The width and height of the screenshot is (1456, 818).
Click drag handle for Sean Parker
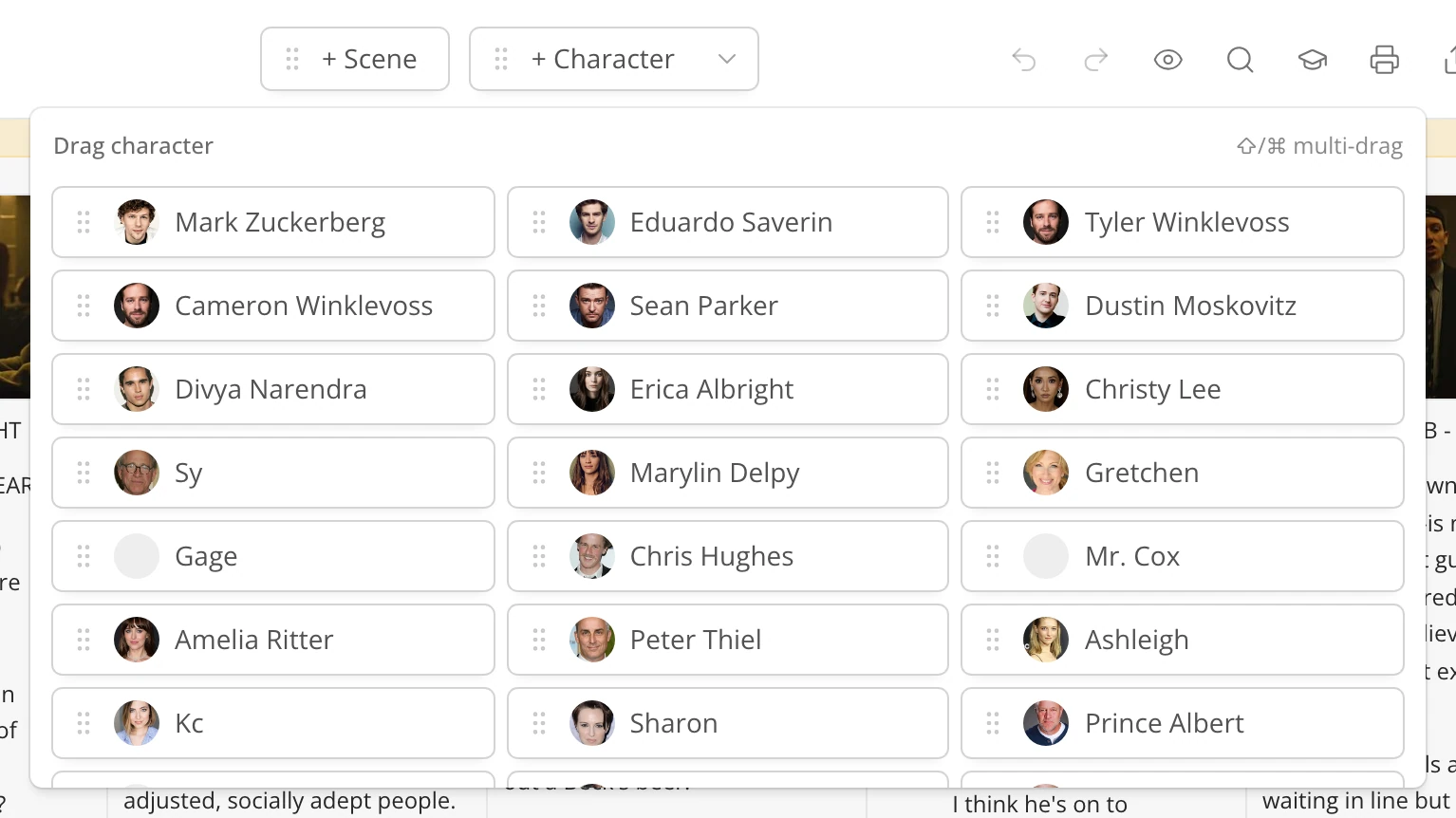click(539, 306)
